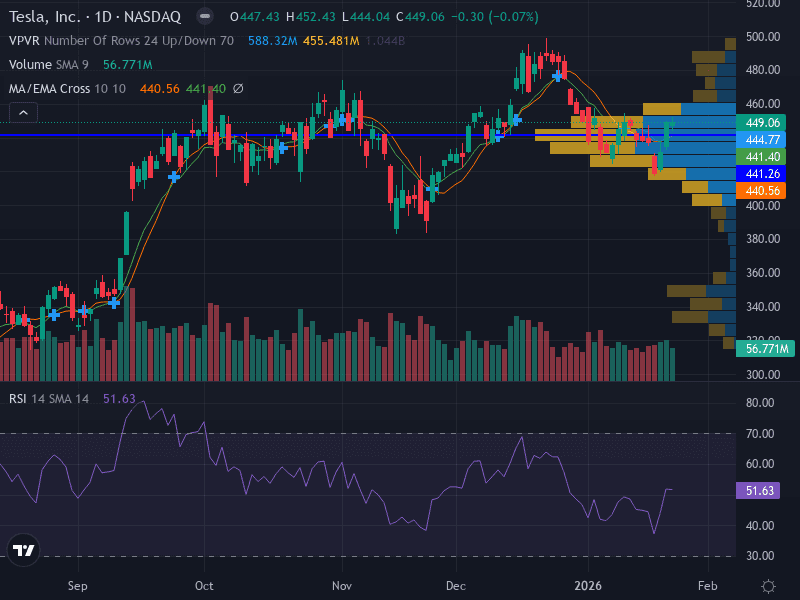800x600 pixels.
Task: Click the 300.00 price axis label
Action: tap(763, 375)
